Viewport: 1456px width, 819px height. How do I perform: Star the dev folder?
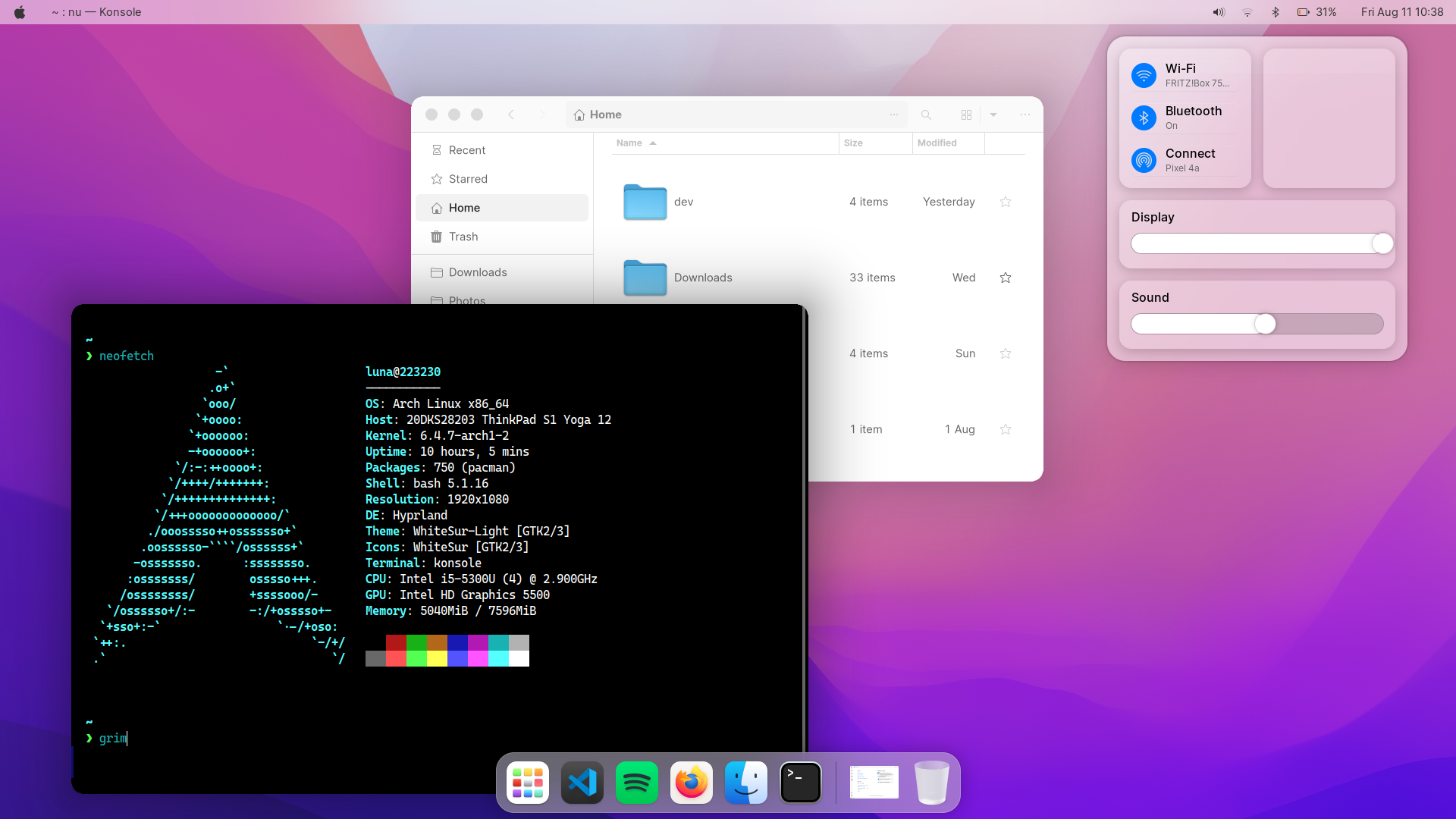click(1006, 202)
